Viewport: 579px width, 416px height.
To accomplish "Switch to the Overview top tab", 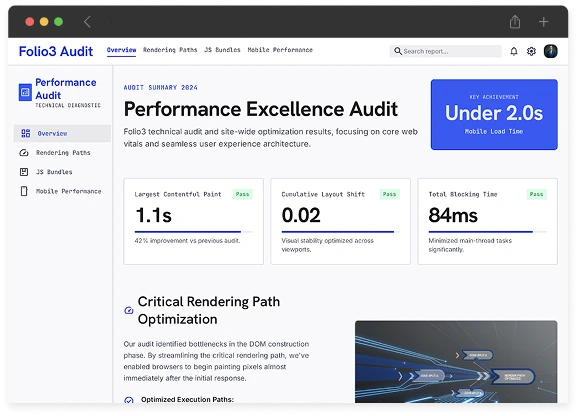I will point(121,50).
